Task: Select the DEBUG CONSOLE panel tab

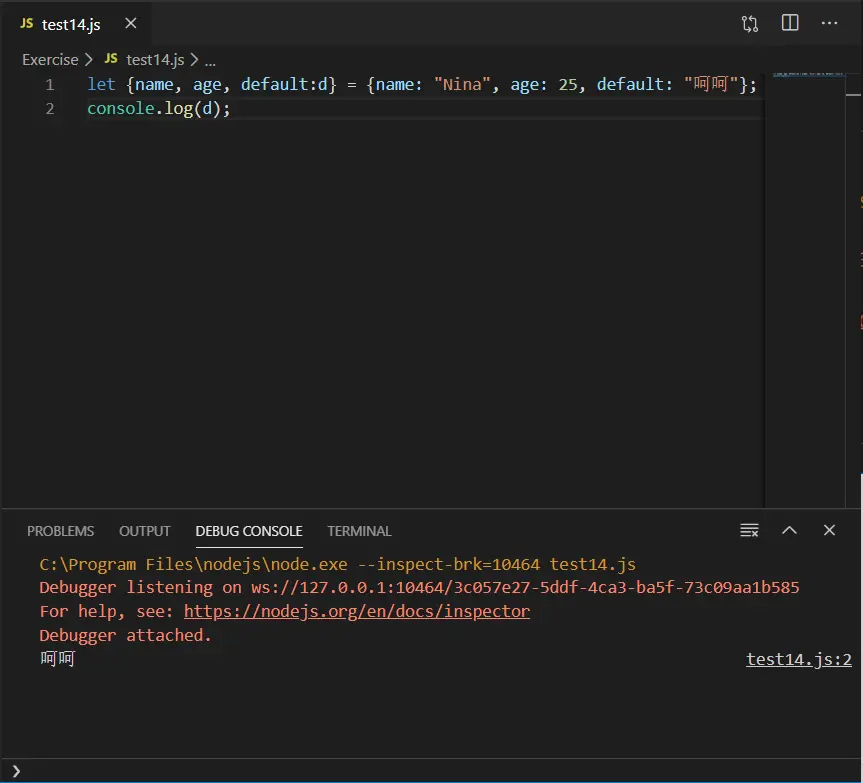Action: pos(249,531)
